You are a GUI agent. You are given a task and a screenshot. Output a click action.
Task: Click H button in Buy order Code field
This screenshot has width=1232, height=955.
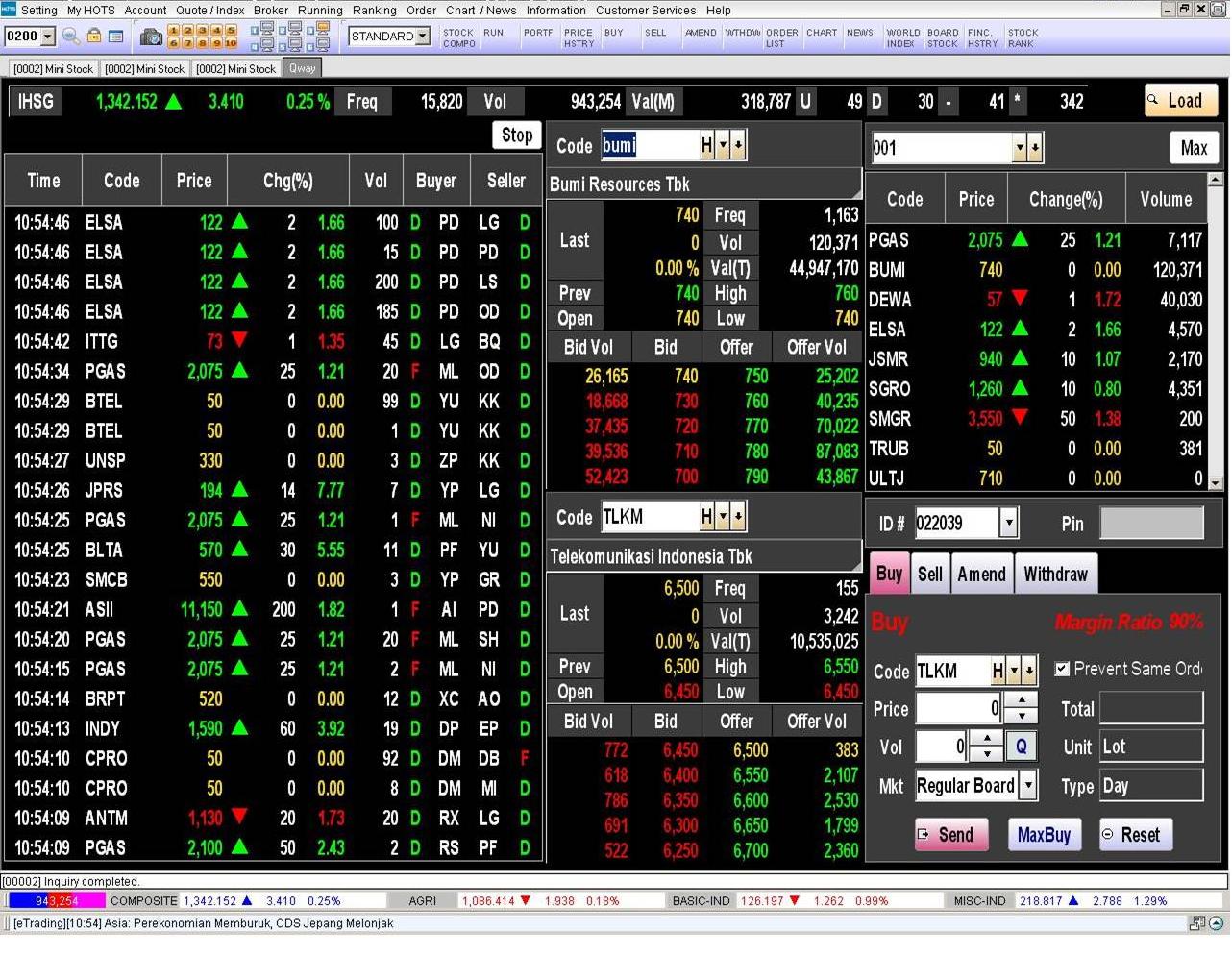(998, 670)
